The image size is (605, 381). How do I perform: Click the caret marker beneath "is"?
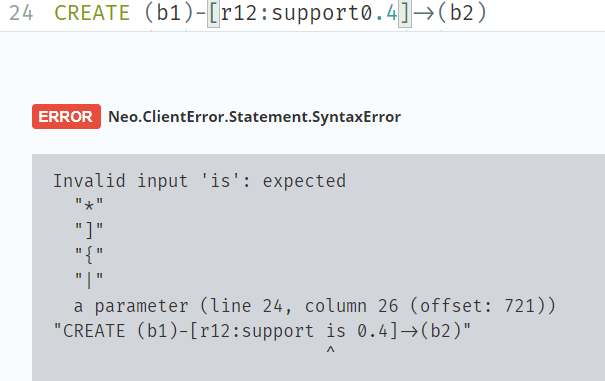coord(330,350)
